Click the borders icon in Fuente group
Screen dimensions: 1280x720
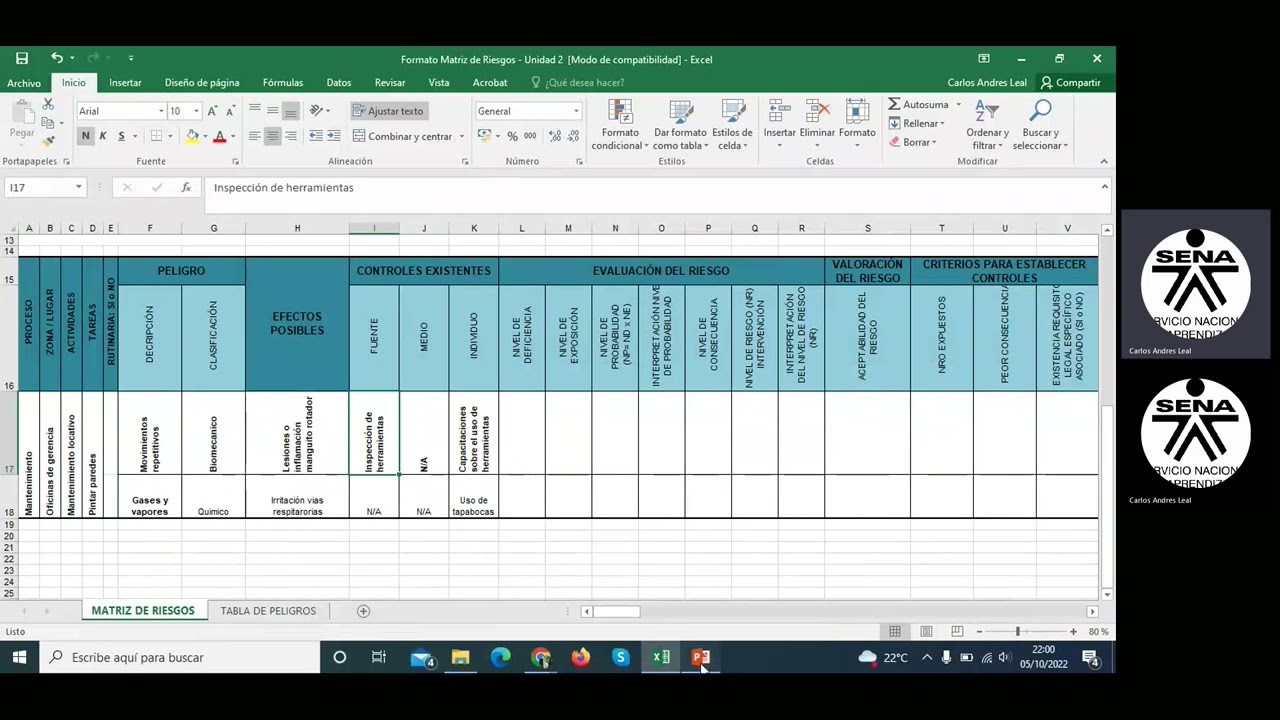pos(156,136)
